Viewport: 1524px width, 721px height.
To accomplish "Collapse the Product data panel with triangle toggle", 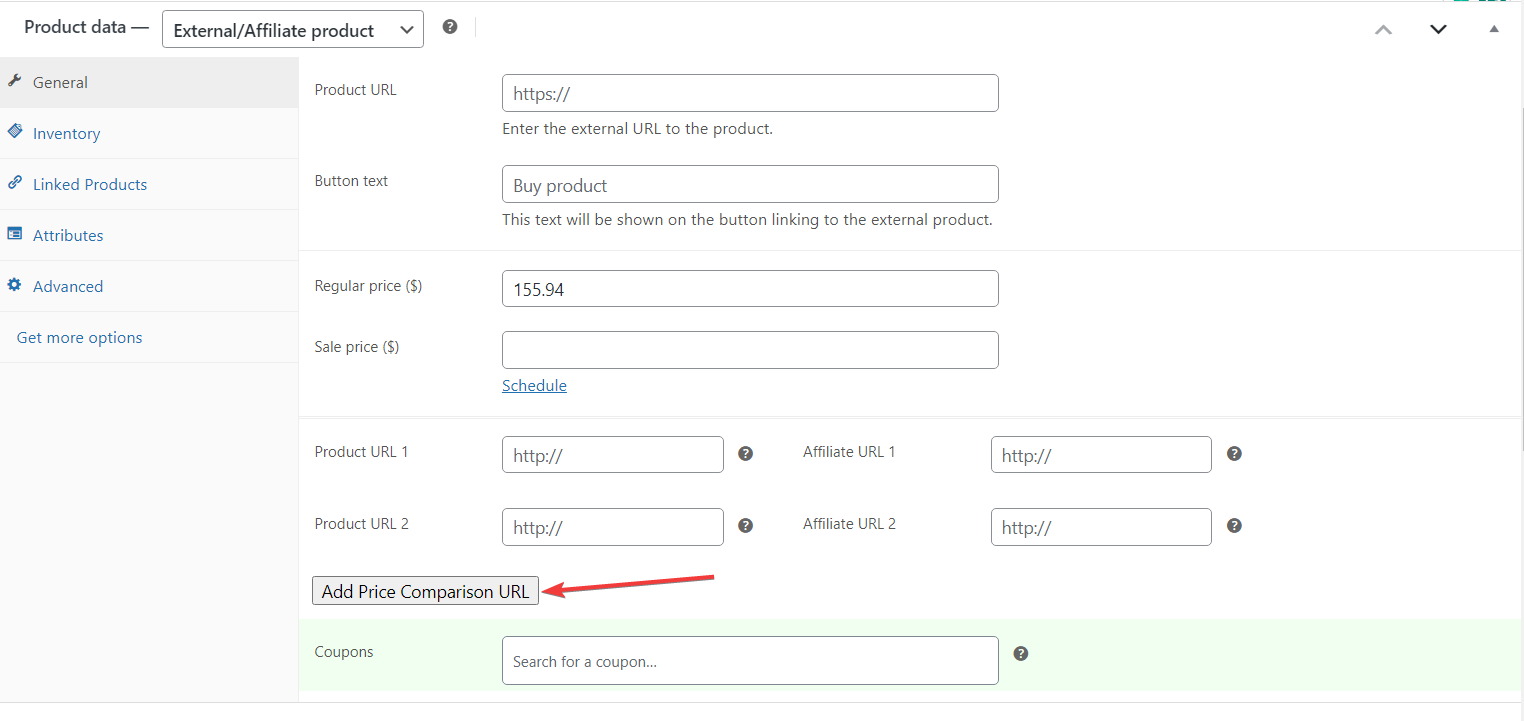I will point(1494,29).
